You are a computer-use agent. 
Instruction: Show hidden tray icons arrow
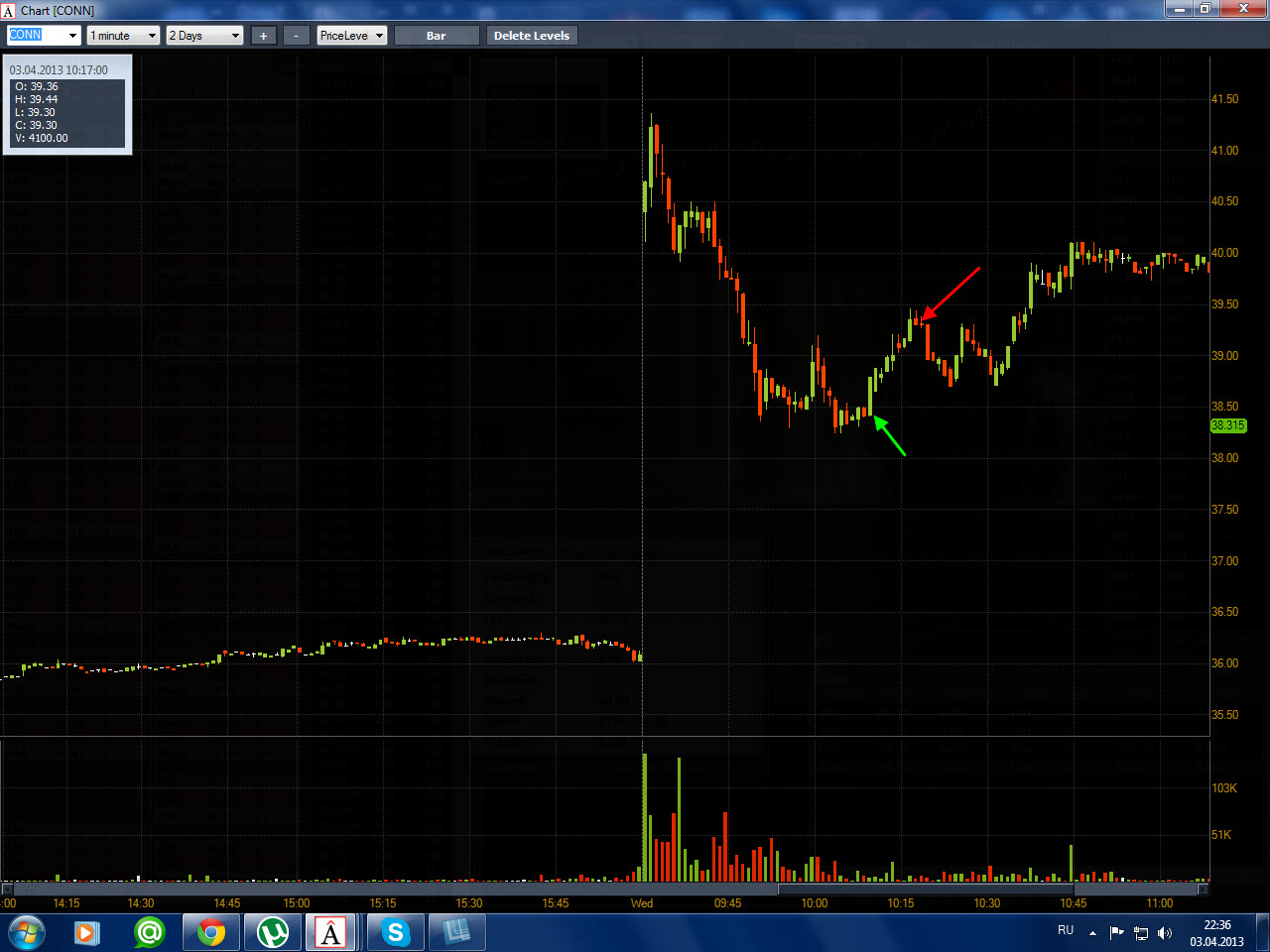point(1092,933)
